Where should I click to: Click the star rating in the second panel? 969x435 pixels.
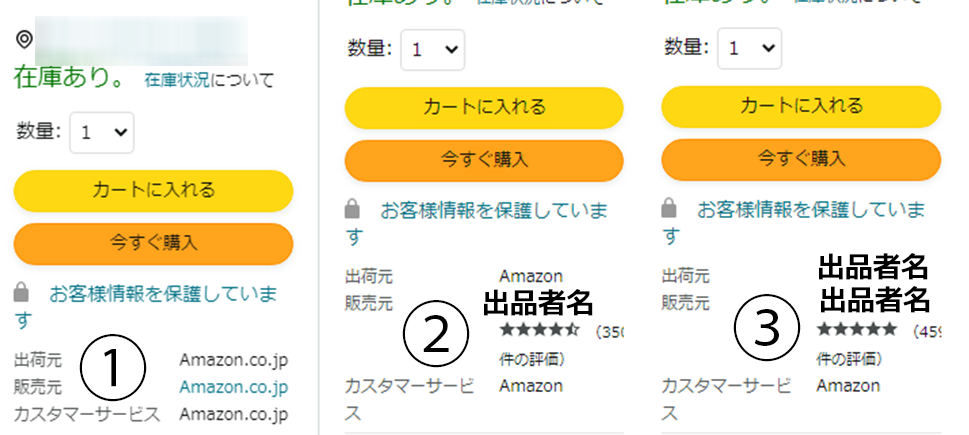click(539, 329)
